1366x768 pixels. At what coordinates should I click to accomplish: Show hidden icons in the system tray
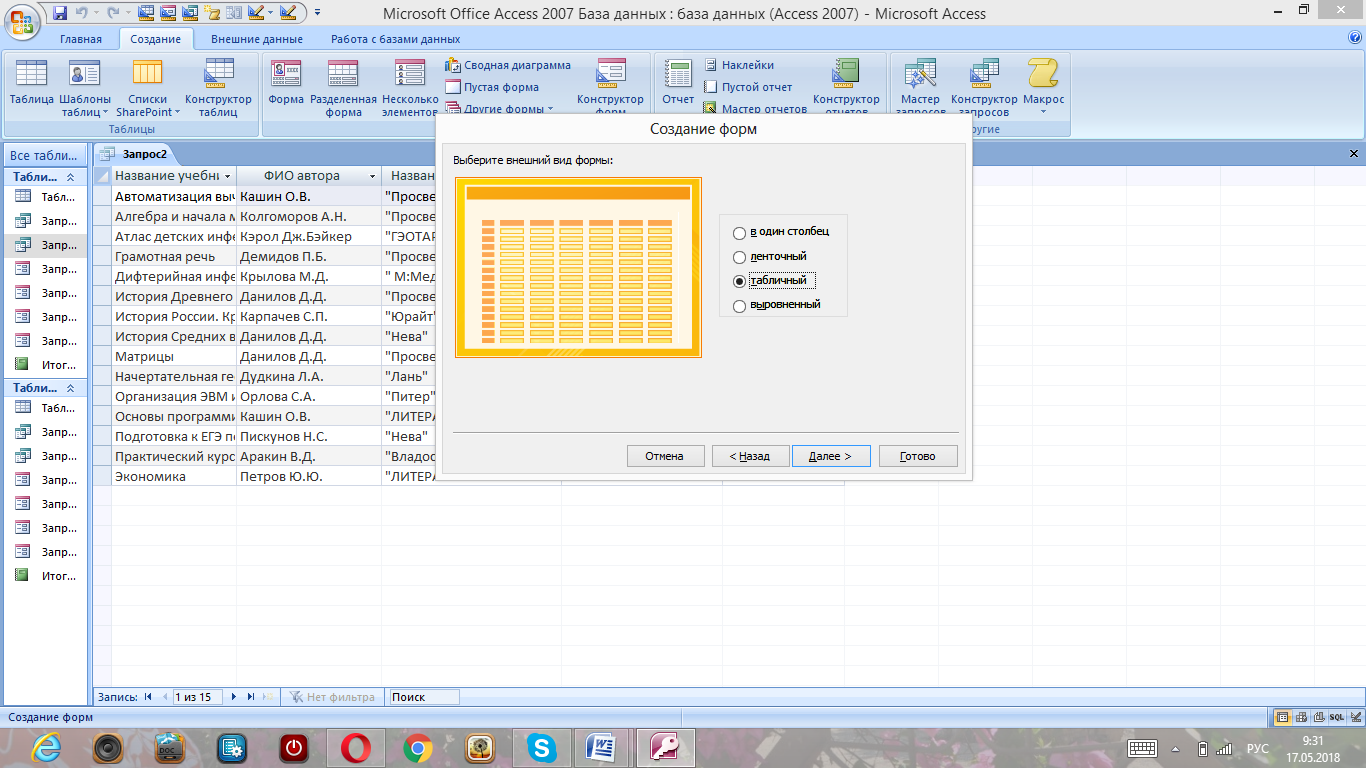coord(1175,748)
